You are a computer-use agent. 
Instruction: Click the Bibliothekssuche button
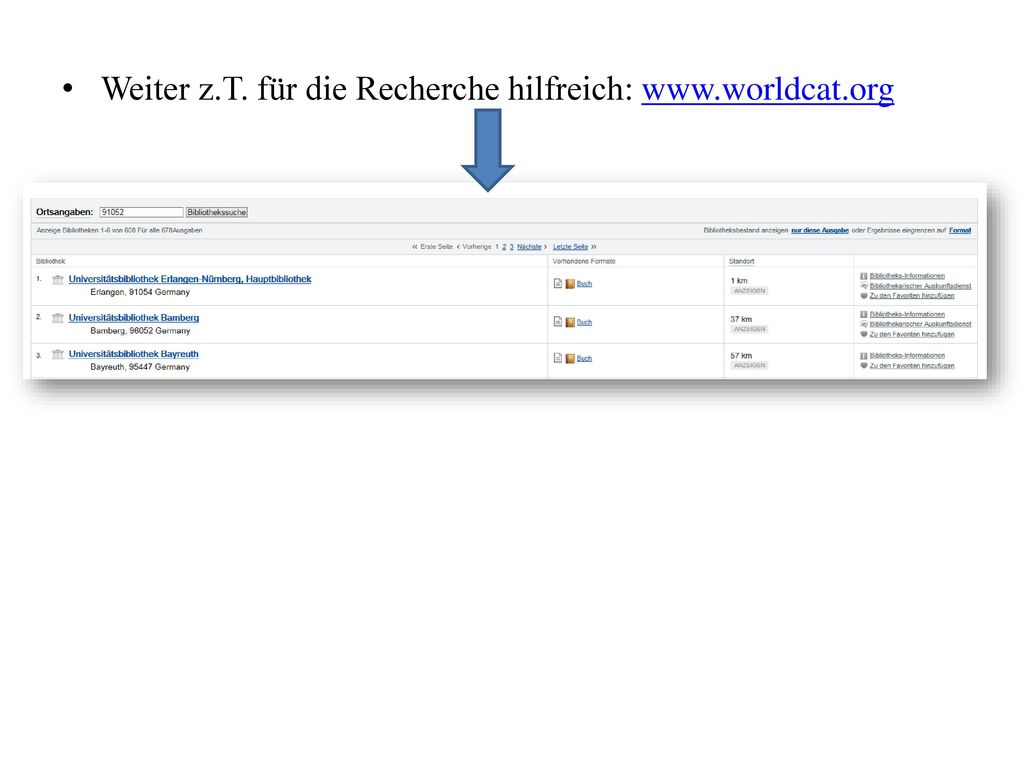217,212
